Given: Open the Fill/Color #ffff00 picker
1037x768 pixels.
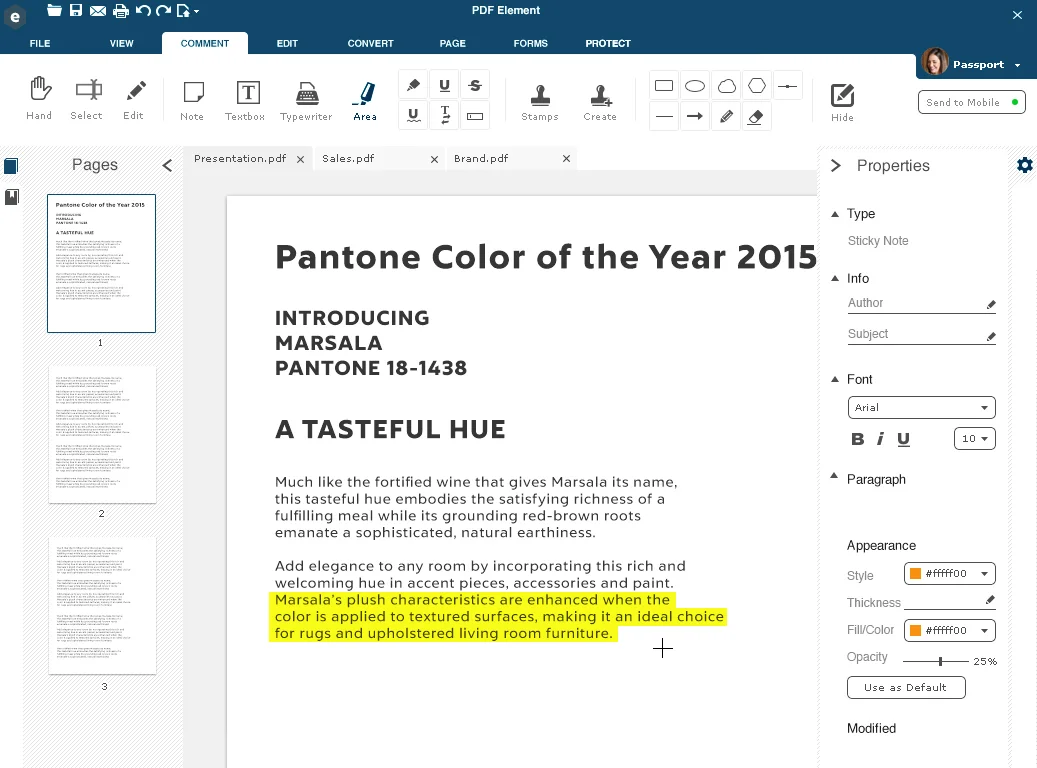Looking at the screenshot, I should point(950,630).
